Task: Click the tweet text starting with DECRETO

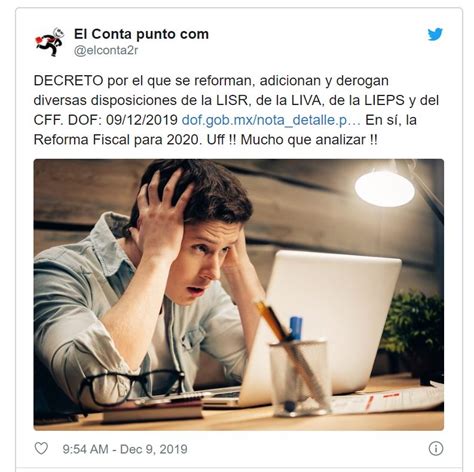Action: coord(236,110)
